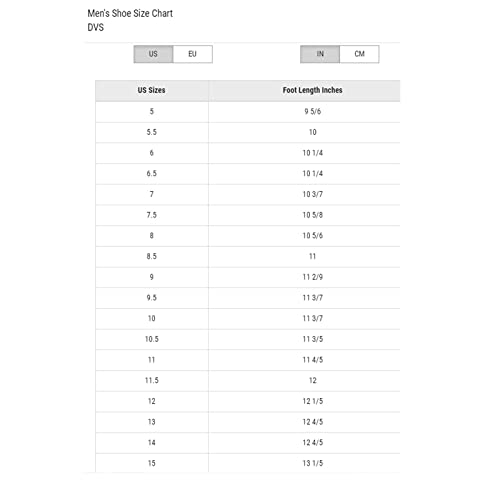Click foot length 10 3/7 cell
Viewport: 500px width, 500px height.
coord(312,194)
